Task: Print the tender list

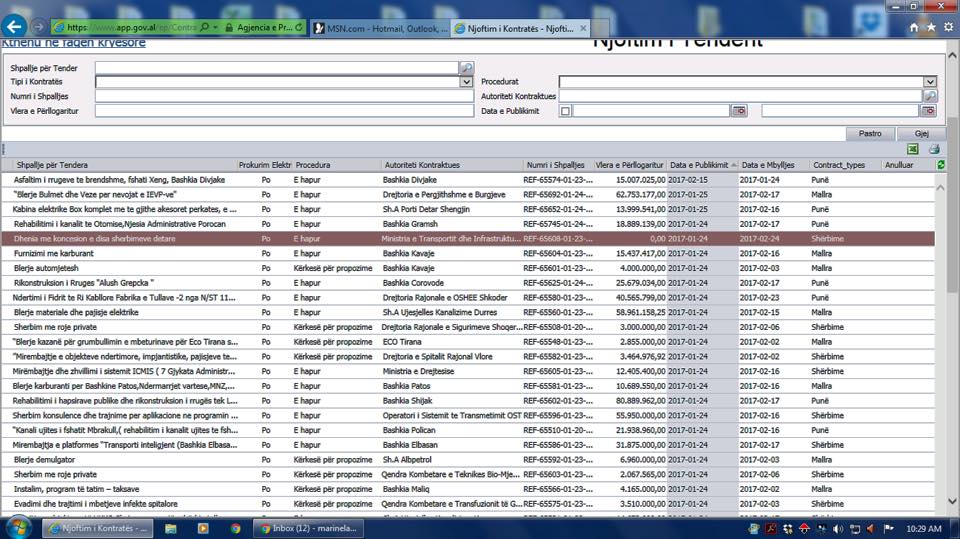Action: (934, 149)
